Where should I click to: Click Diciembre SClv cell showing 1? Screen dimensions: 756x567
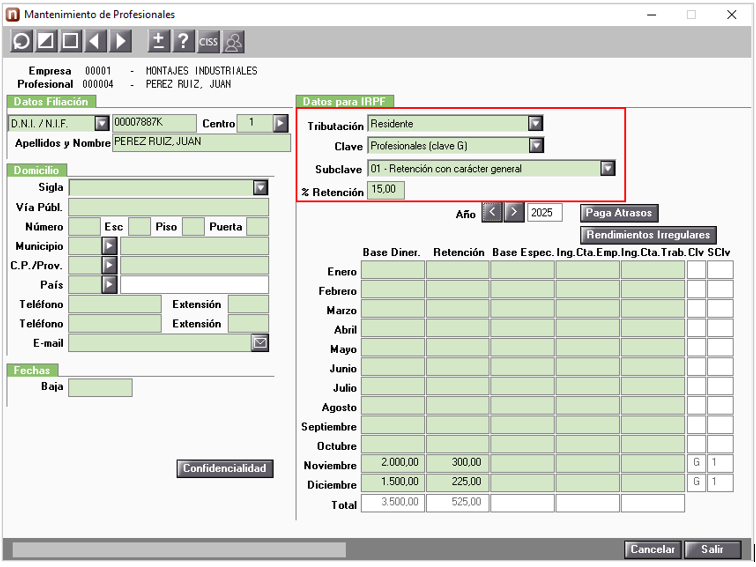[x=720, y=482]
